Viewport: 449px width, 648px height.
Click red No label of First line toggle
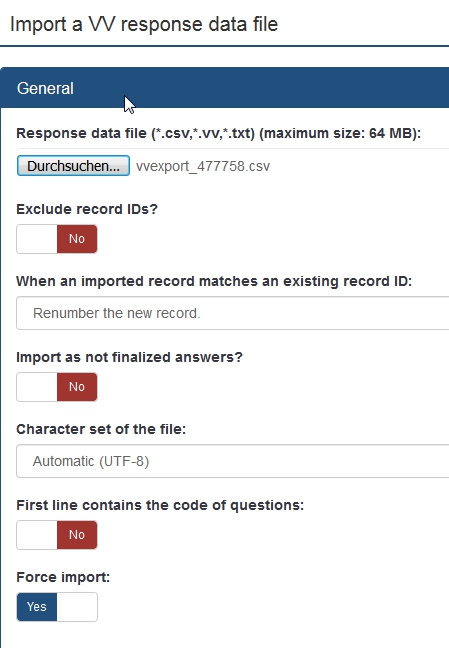pyautogui.click(x=77, y=535)
